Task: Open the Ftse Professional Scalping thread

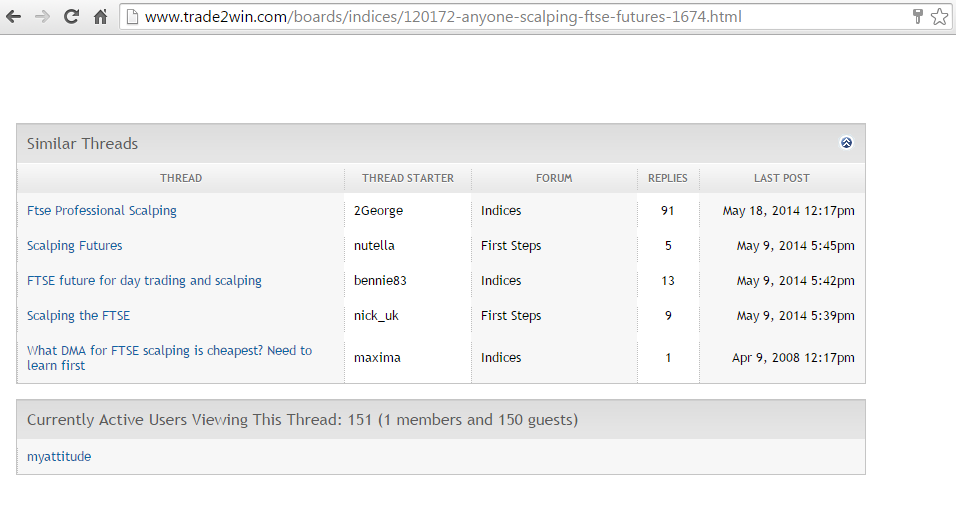Action: pos(102,211)
